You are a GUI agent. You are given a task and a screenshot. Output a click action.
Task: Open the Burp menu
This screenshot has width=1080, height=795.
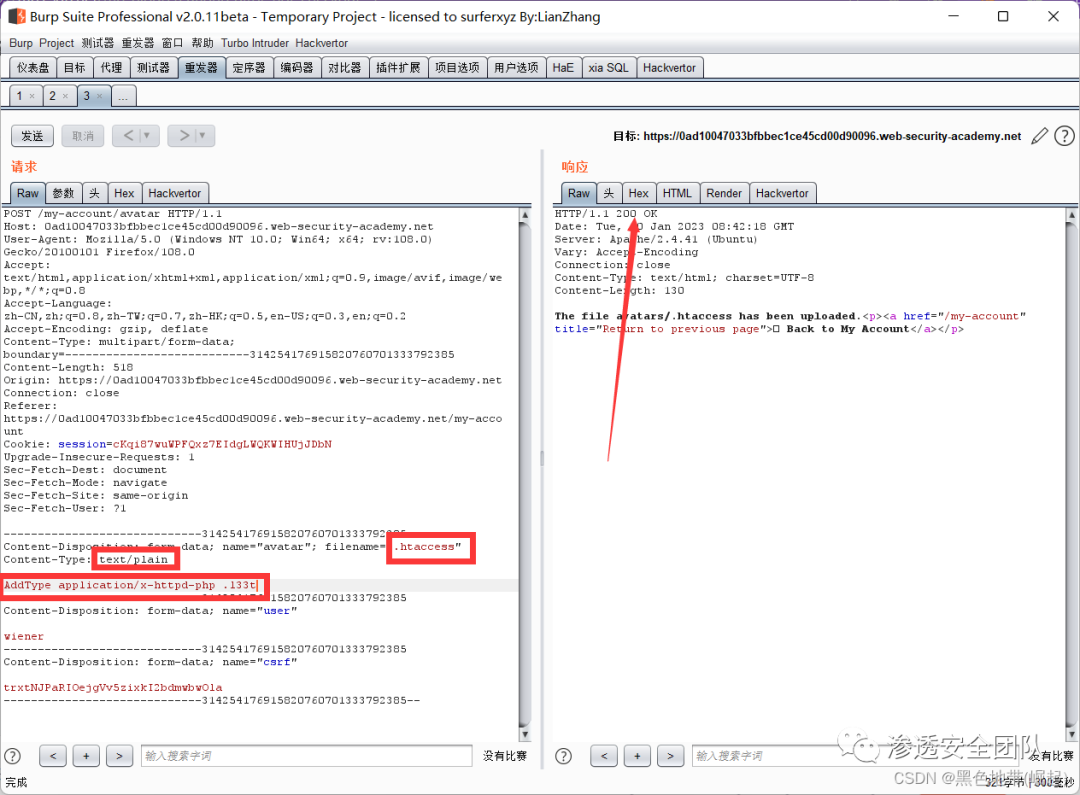[21, 43]
